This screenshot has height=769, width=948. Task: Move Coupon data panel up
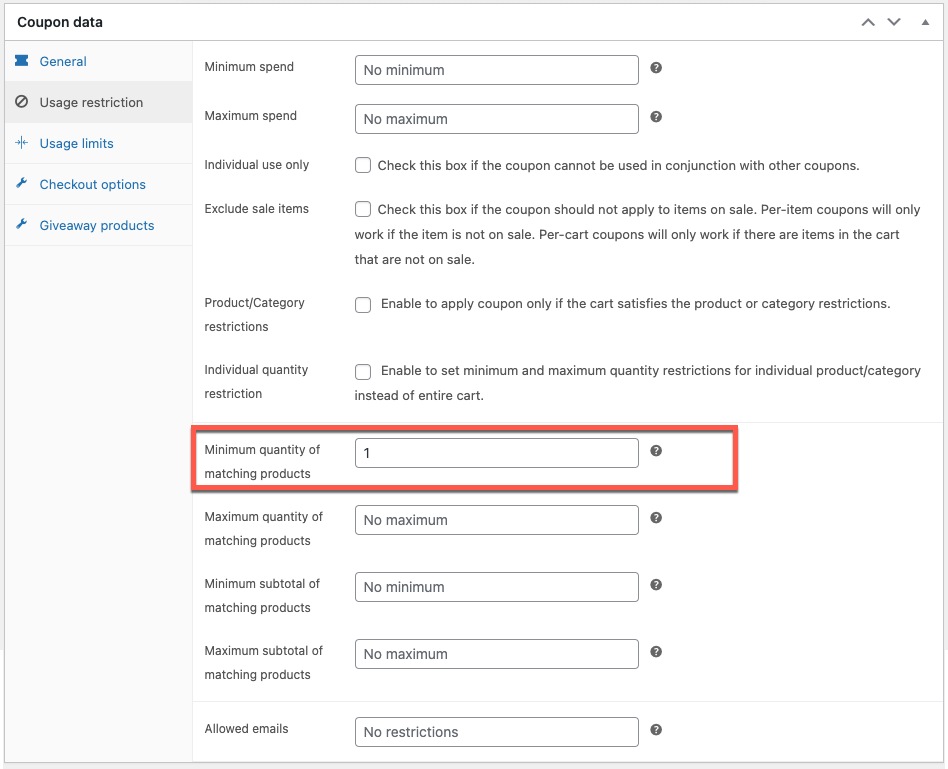click(x=868, y=22)
